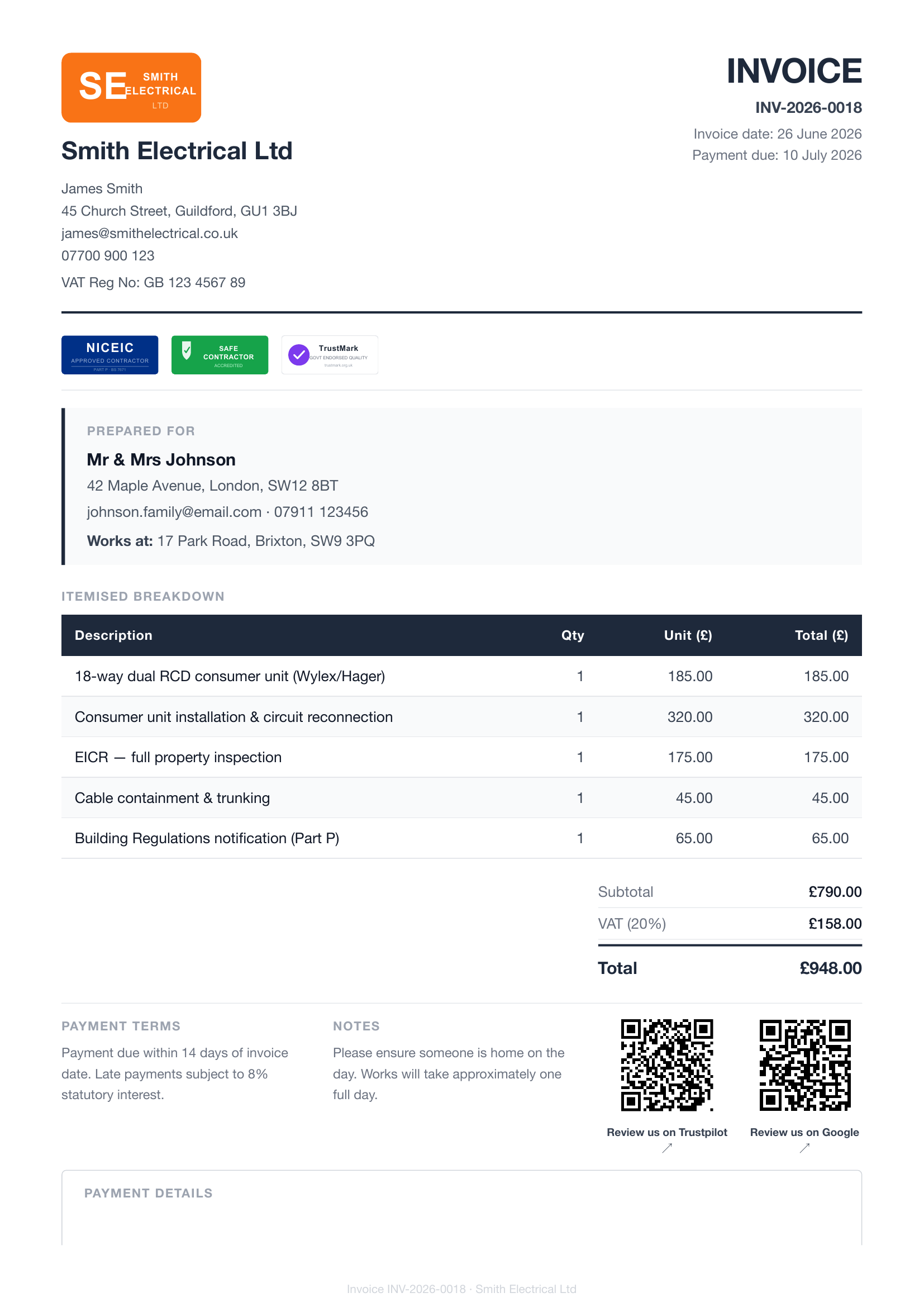This screenshot has height=1307, width=924.
Task: Click the 'PAYMENT TERMS' section heading
Action: pos(121,1026)
